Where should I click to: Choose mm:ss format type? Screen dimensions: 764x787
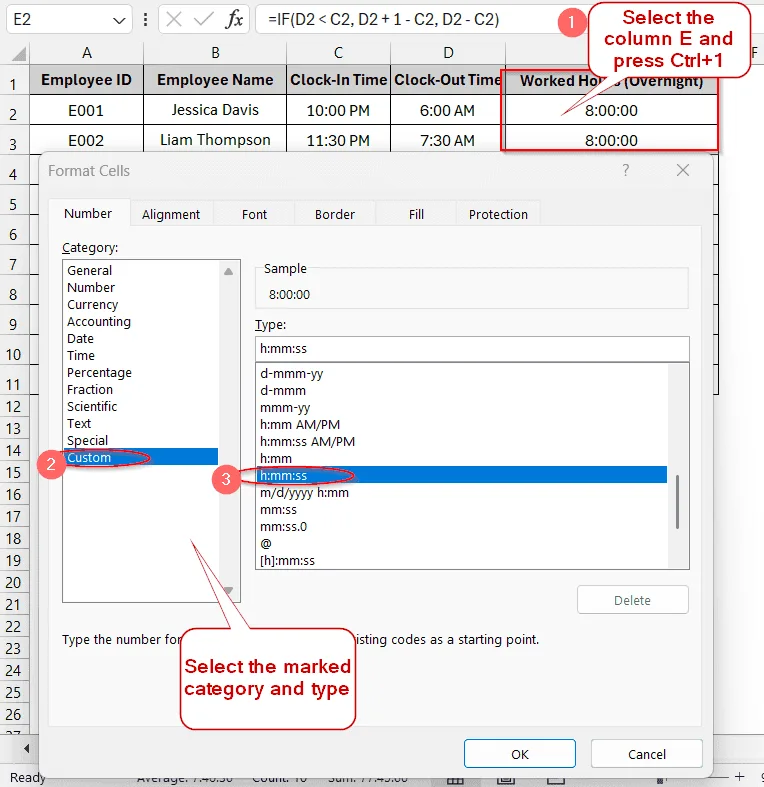click(x=462, y=510)
